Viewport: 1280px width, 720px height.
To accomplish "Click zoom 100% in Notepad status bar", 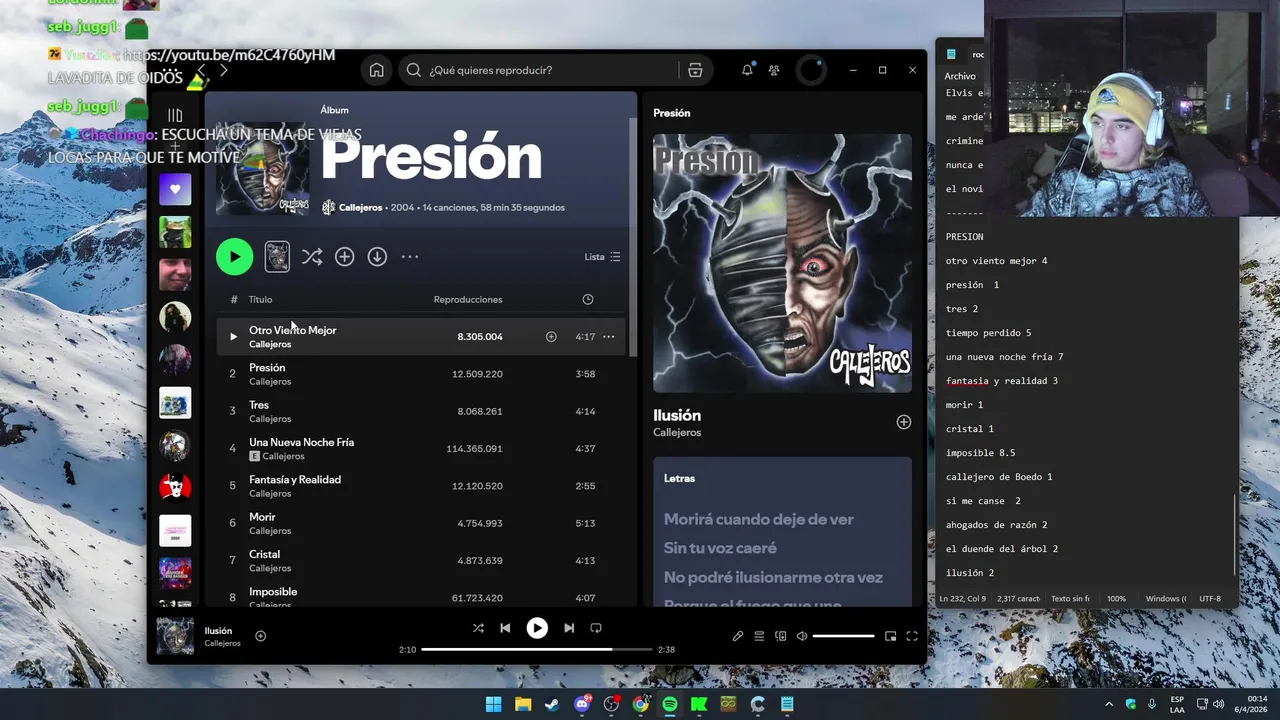I will pos(1116,599).
